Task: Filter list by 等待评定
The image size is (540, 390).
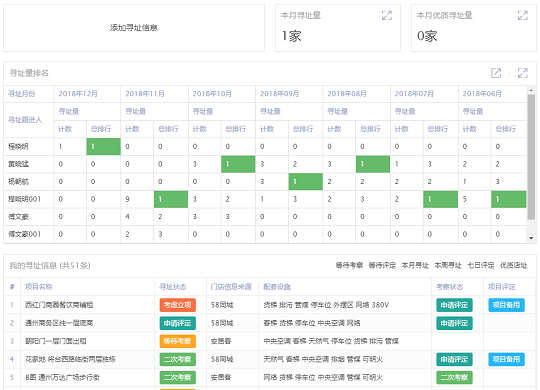Action: tap(382, 265)
